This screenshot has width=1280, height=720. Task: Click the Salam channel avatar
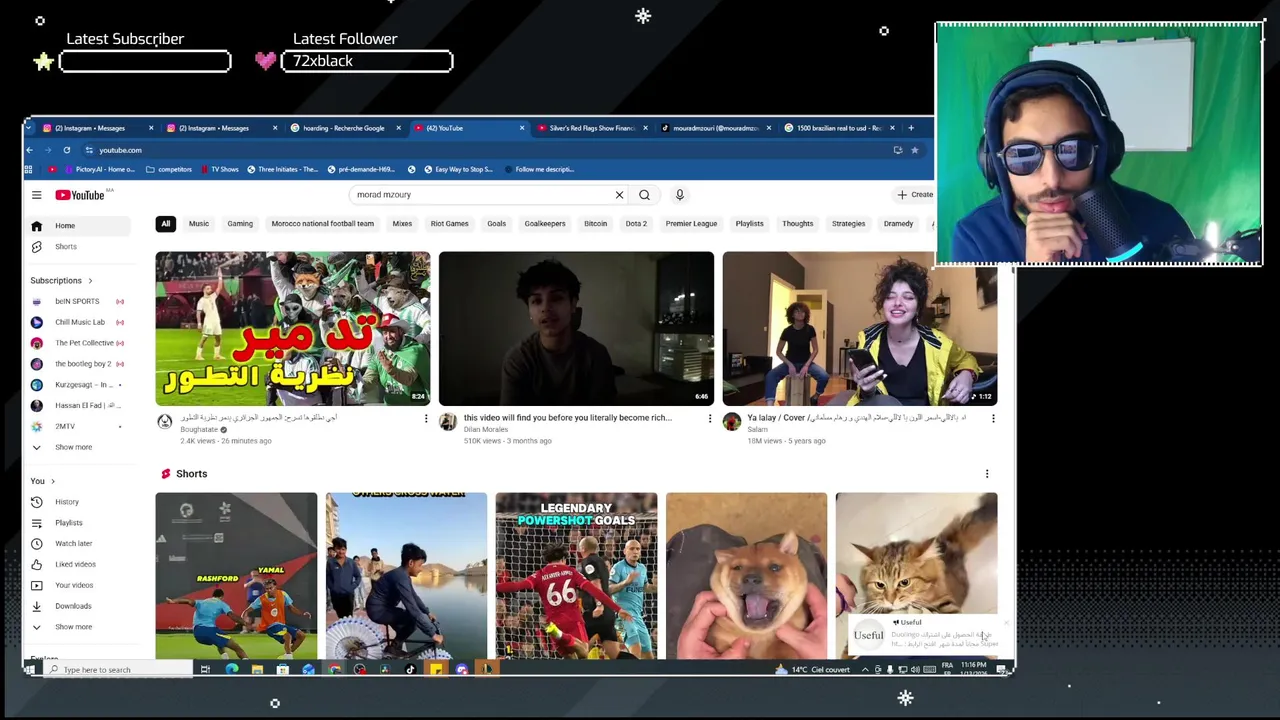(732, 422)
